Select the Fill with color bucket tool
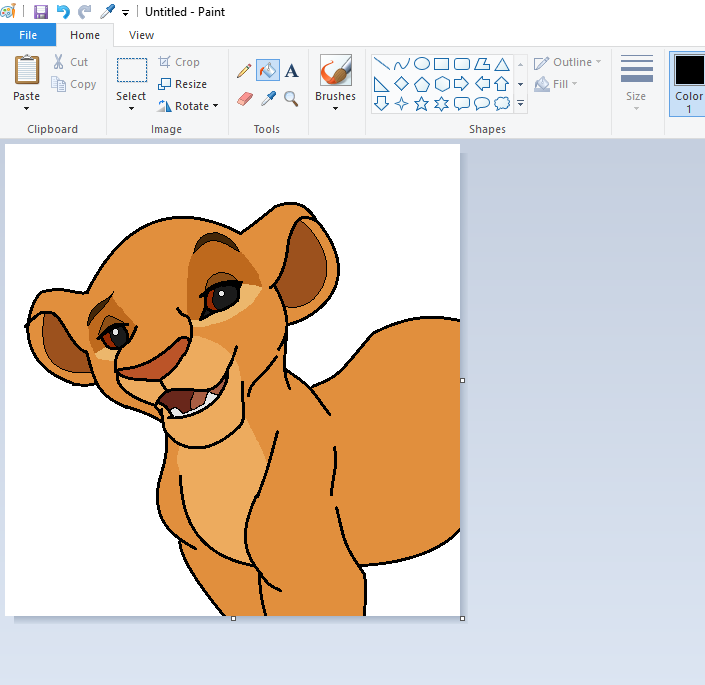This screenshot has width=705, height=685. point(268,70)
